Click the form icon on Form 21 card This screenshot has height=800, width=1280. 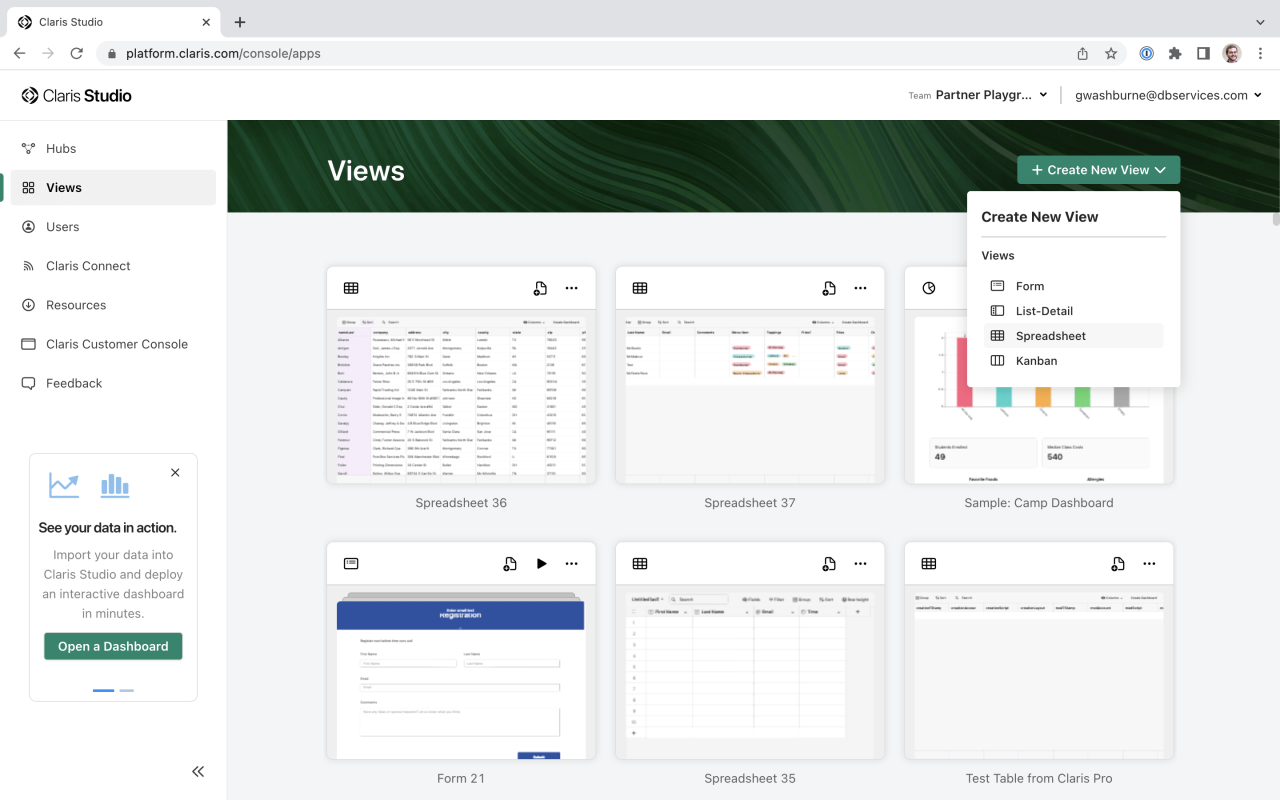coord(351,564)
